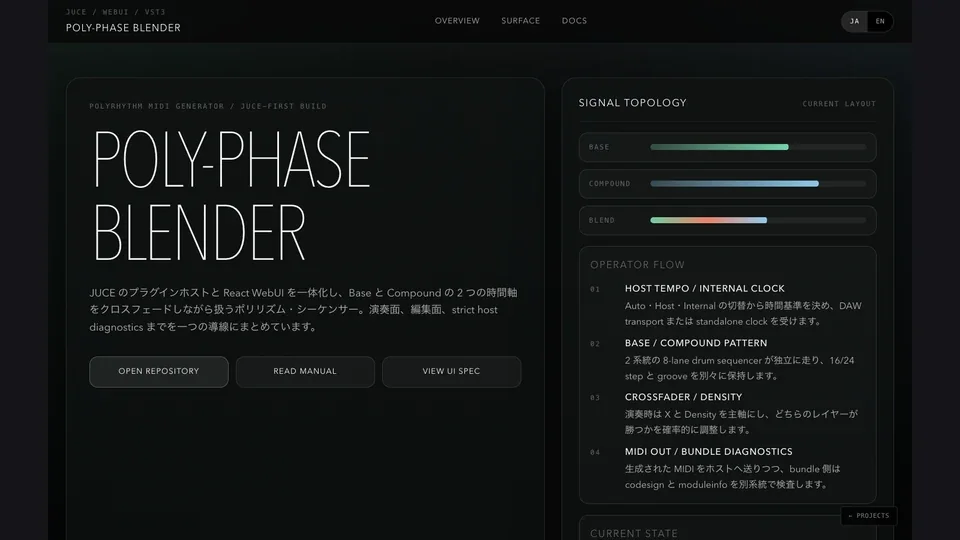The width and height of the screenshot is (960, 540).
Task: Click step number 04 in Operator Flow
Action: 595,452
